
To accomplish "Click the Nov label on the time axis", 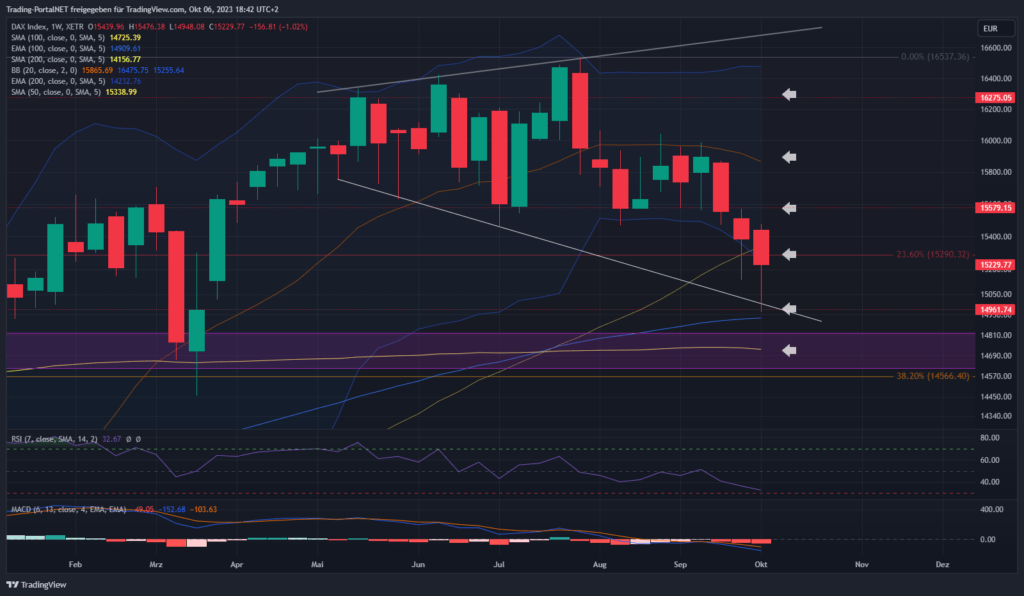I will [861, 564].
